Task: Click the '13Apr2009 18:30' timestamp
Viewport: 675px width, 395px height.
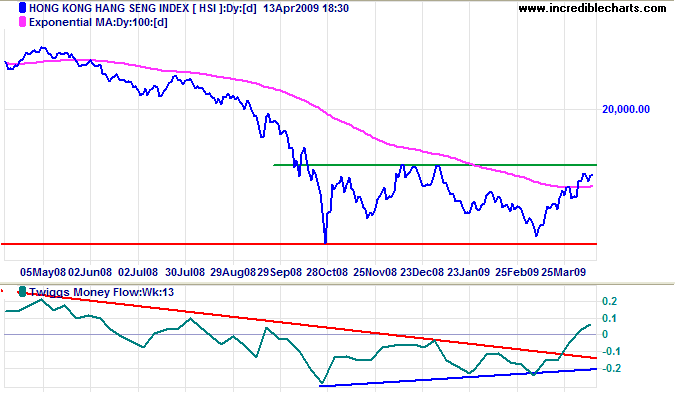Action: click(x=306, y=8)
